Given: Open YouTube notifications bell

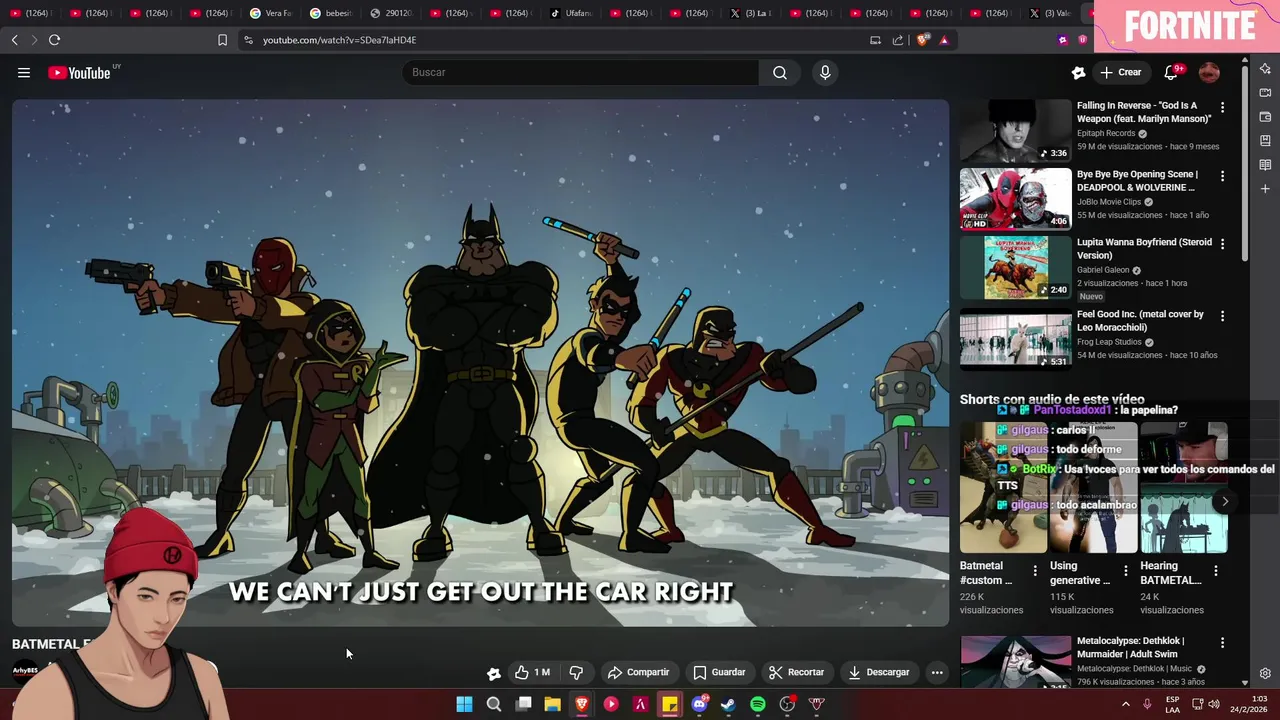Looking at the screenshot, I should click(x=1171, y=72).
